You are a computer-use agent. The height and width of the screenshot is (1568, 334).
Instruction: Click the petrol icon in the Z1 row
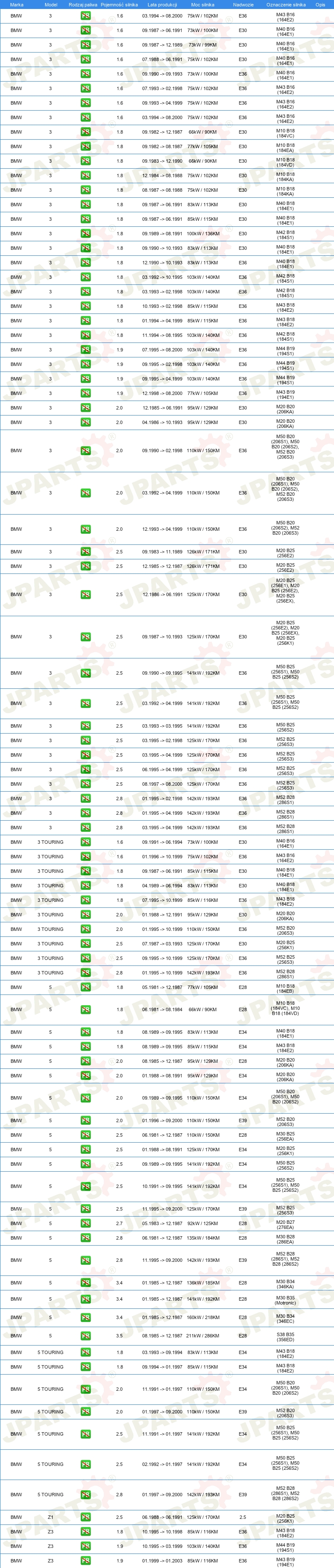(86, 1517)
